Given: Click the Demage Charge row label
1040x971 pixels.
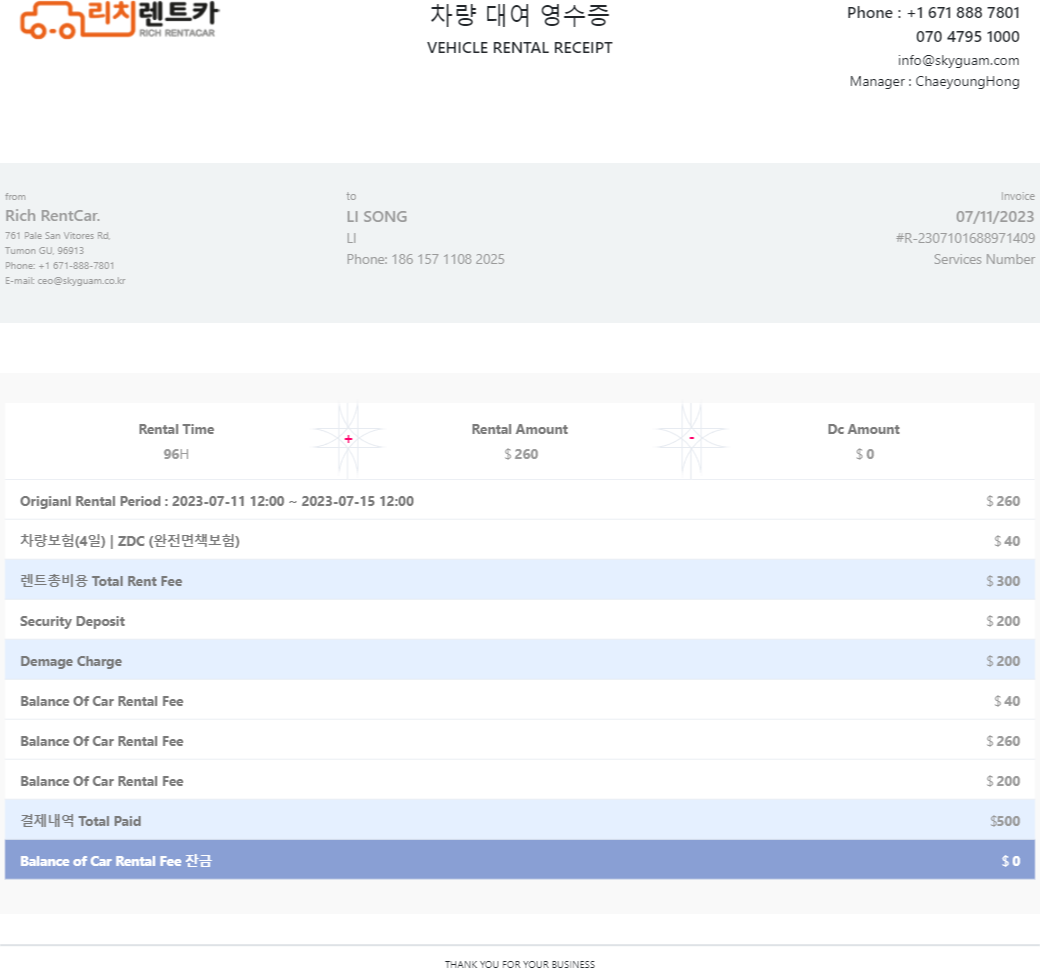Looking at the screenshot, I should click(x=71, y=661).
